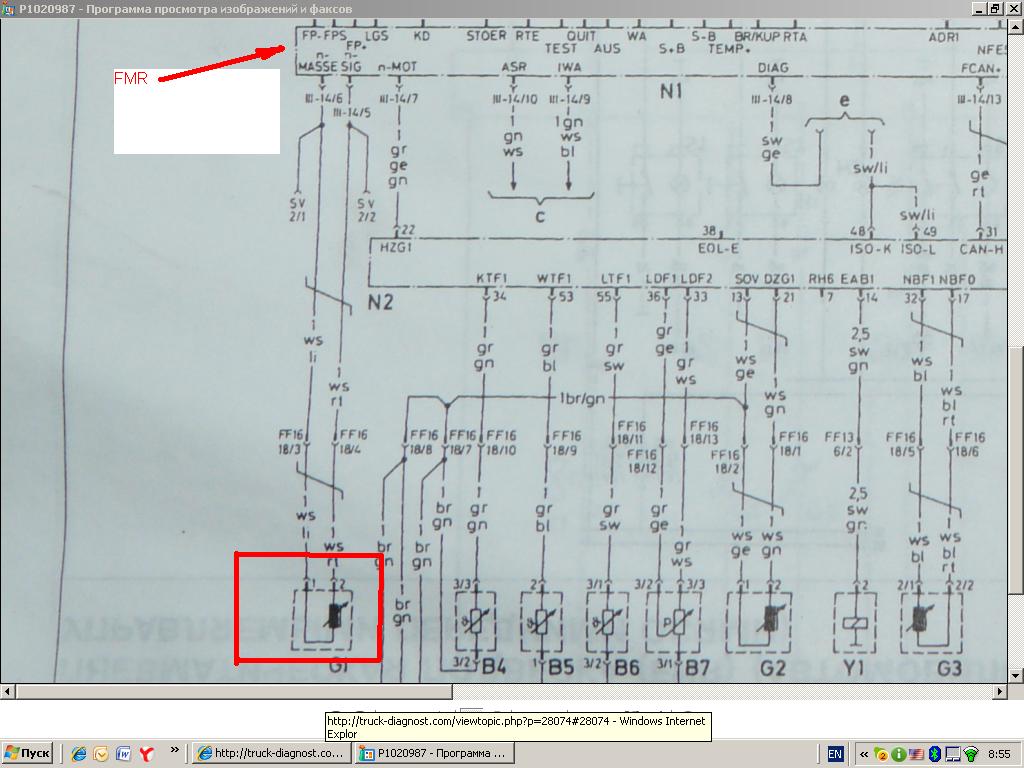Click the 'Y1' component label
This screenshot has height=768, width=1024.
854,668
